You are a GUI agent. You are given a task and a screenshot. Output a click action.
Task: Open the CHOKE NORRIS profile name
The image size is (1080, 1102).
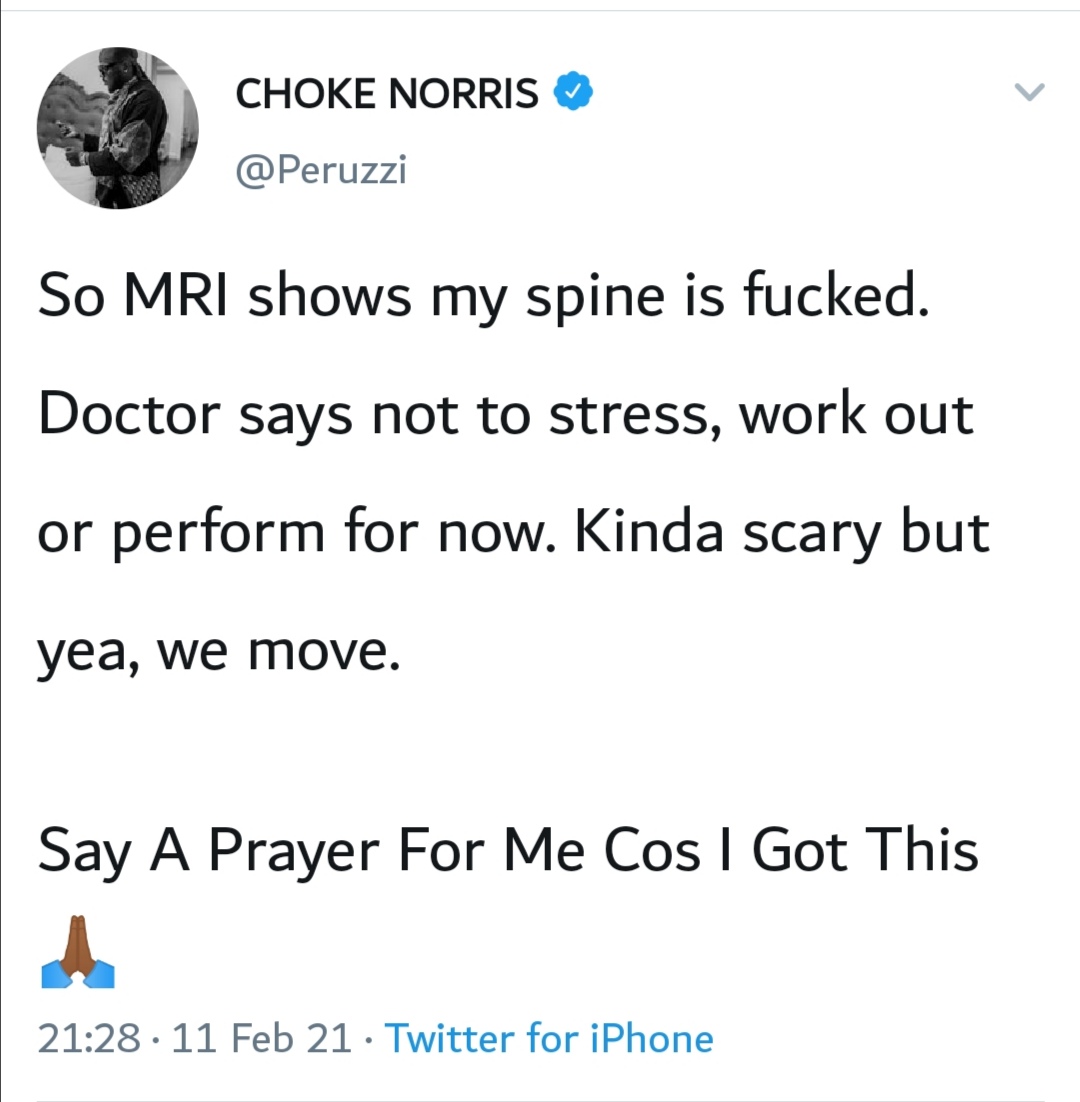coord(387,93)
